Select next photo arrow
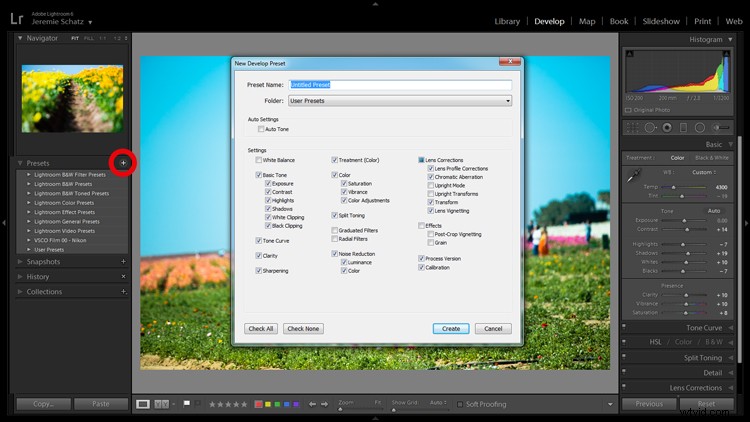Screen dimensions: 750x422 [x=325, y=404]
